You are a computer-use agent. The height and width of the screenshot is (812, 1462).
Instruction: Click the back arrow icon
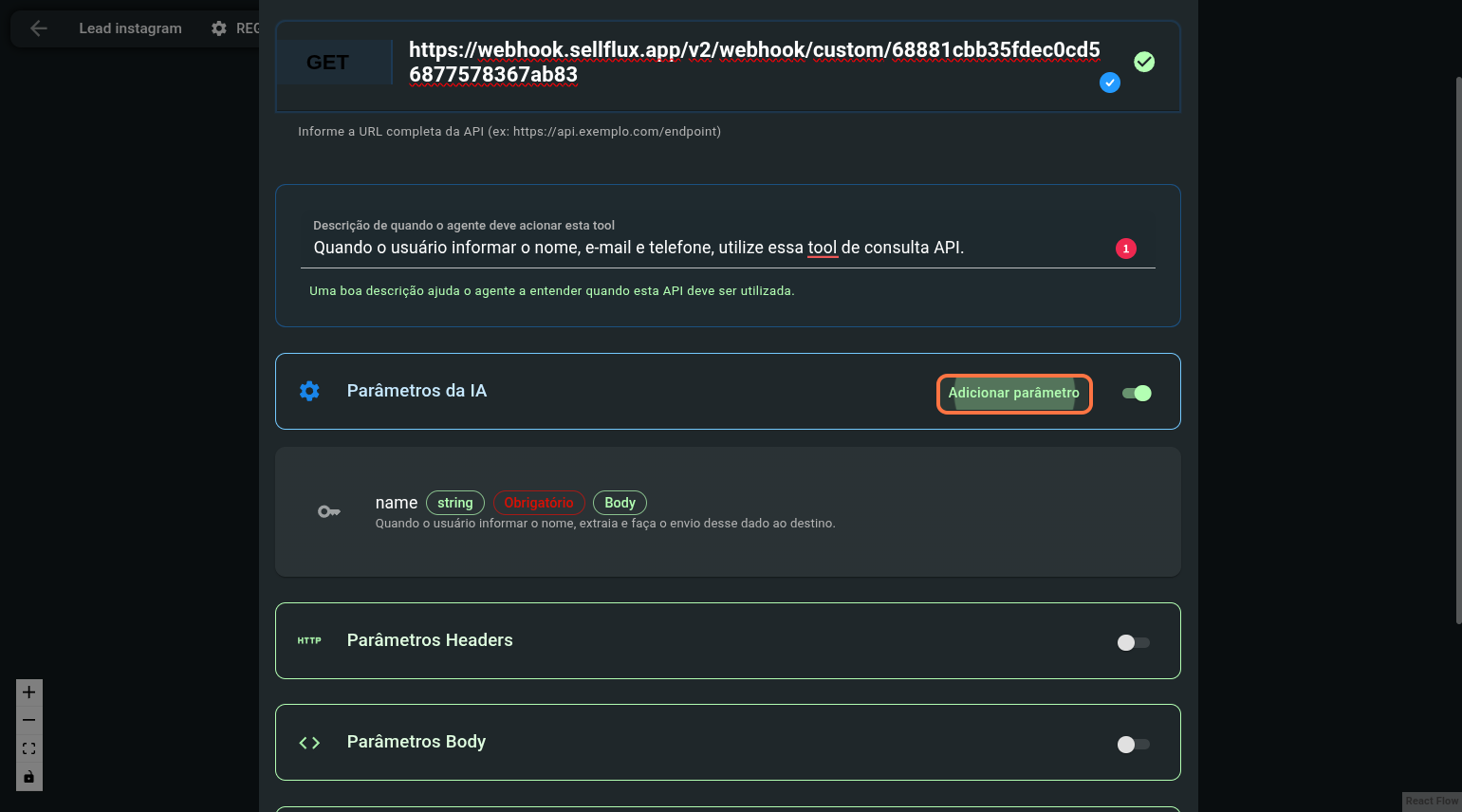(x=39, y=28)
